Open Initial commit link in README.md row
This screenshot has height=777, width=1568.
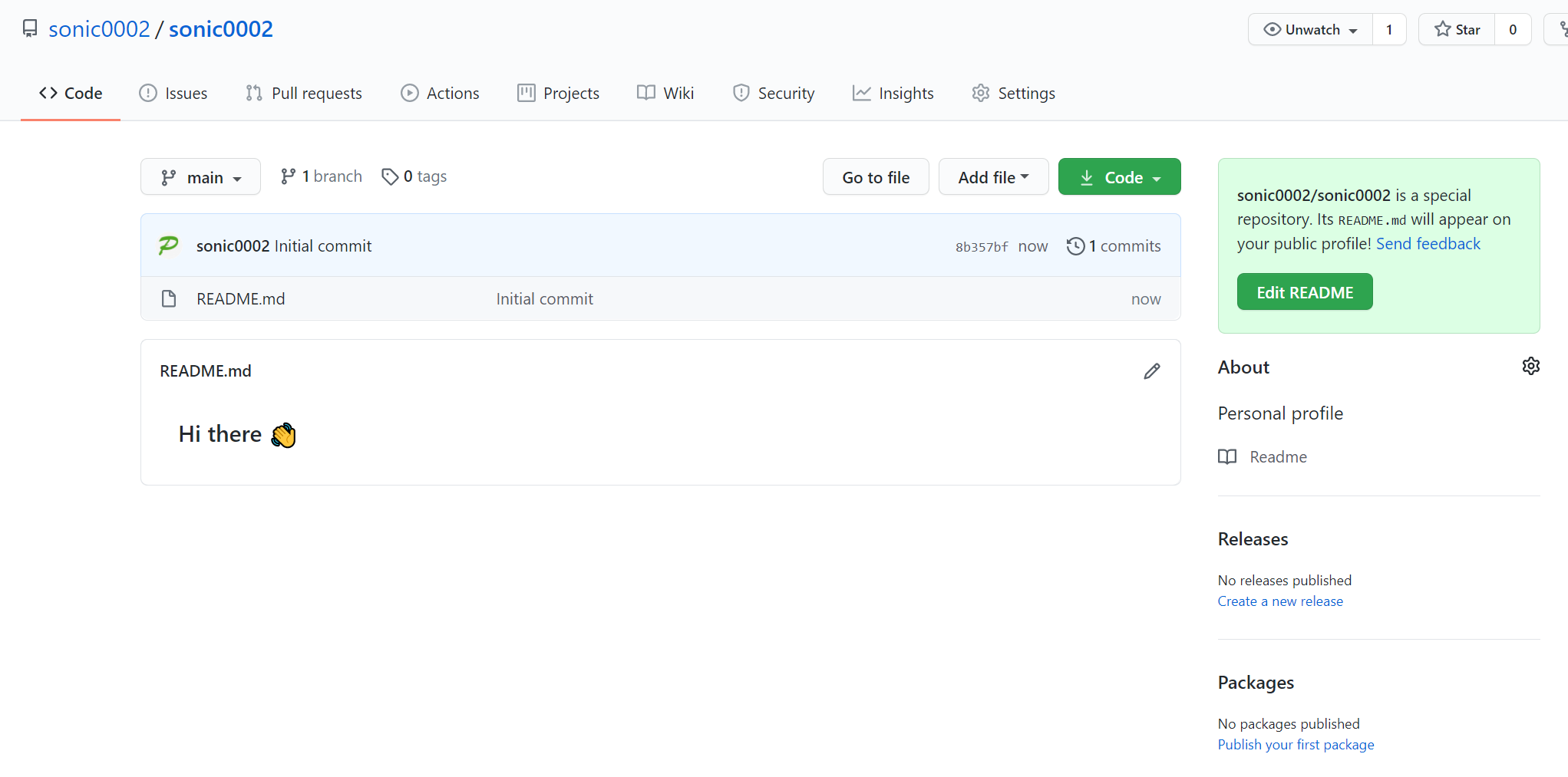pyautogui.click(x=545, y=299)
